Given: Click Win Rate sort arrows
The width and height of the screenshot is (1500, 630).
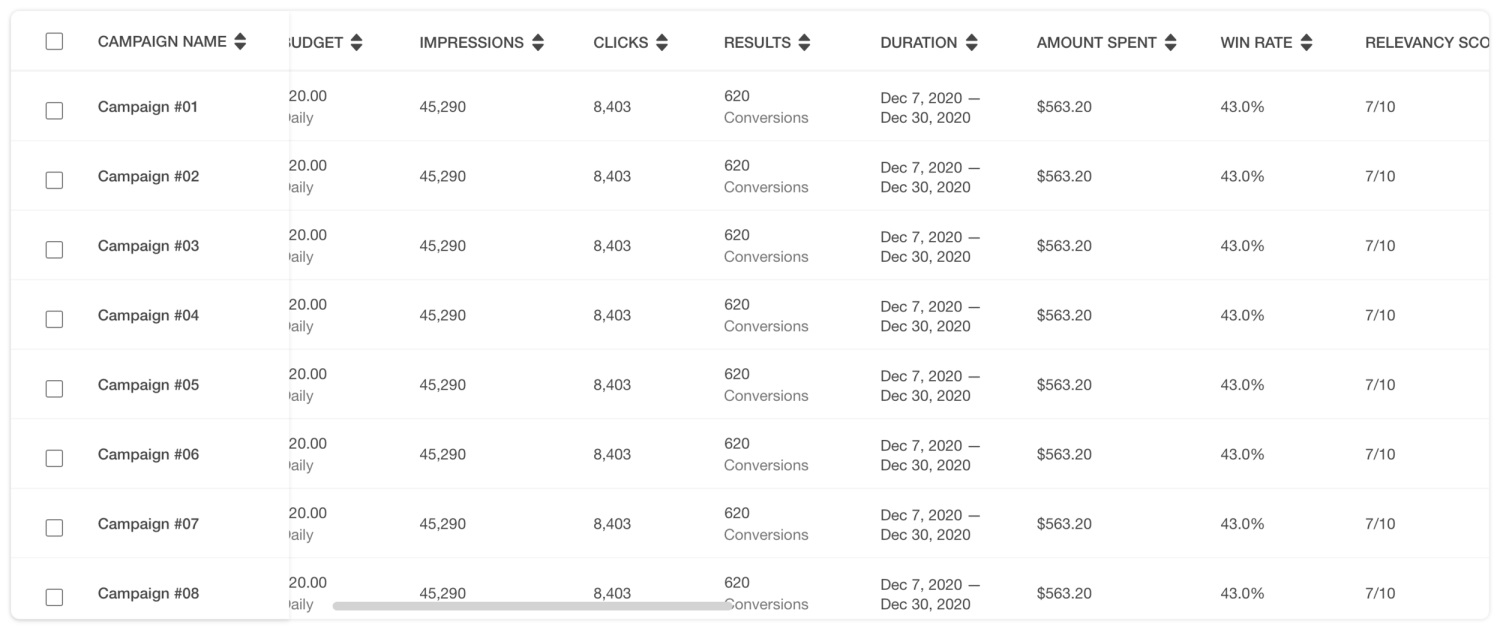Looking at the screenshot, I should pyautogui.click(x=1306, y=43).
